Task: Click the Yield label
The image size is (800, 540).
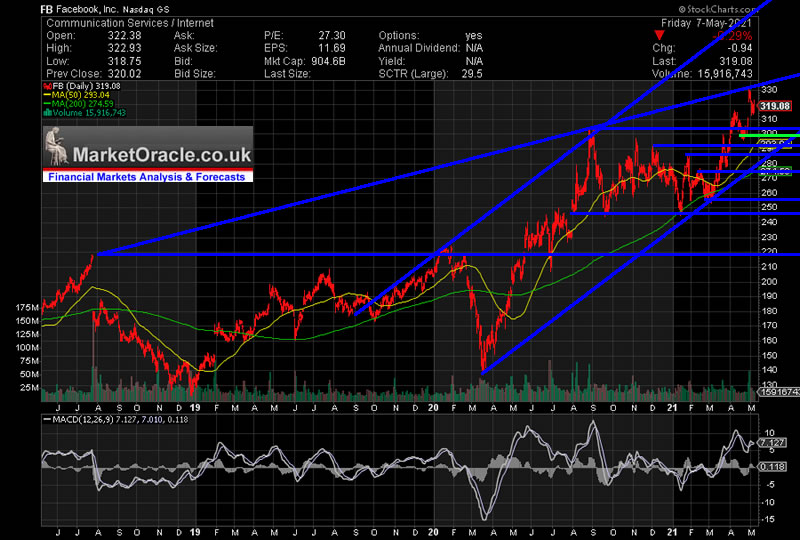Action: click(x=392, y=61)
